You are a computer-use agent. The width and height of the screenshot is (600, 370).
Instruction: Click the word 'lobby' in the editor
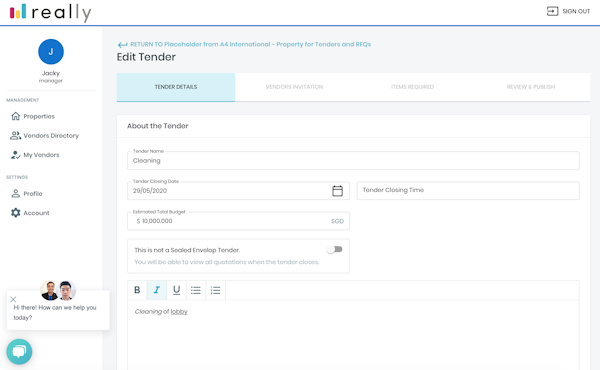pos(179,312)
